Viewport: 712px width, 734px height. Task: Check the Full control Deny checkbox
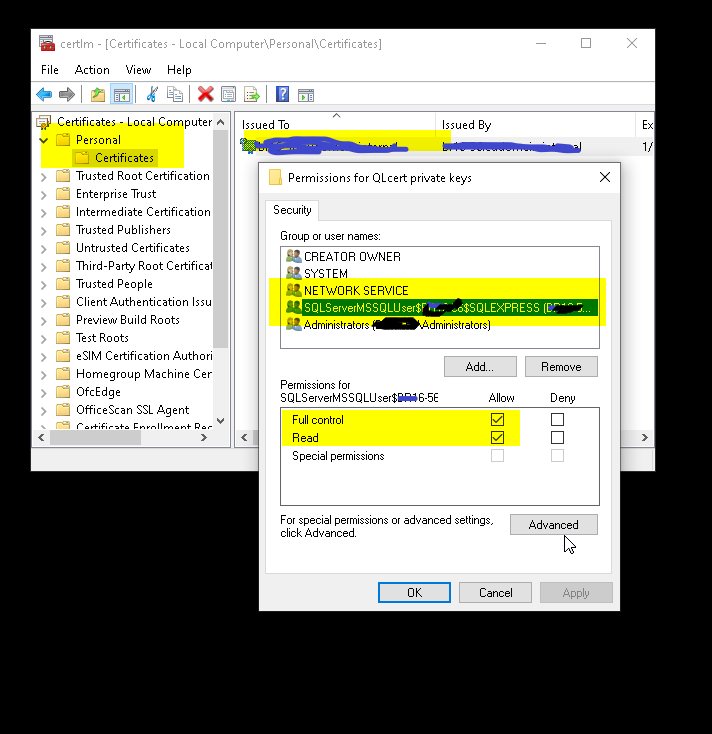[557, 420]
